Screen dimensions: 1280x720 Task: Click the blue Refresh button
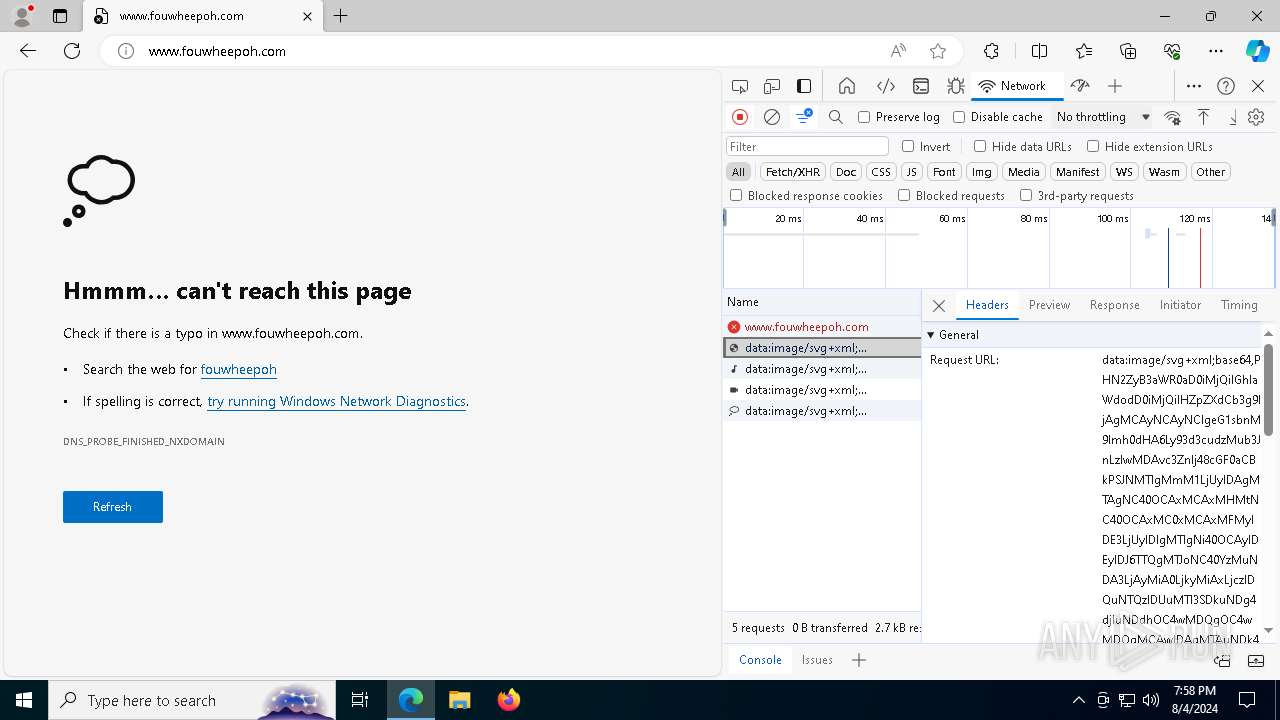pos(113,507)
